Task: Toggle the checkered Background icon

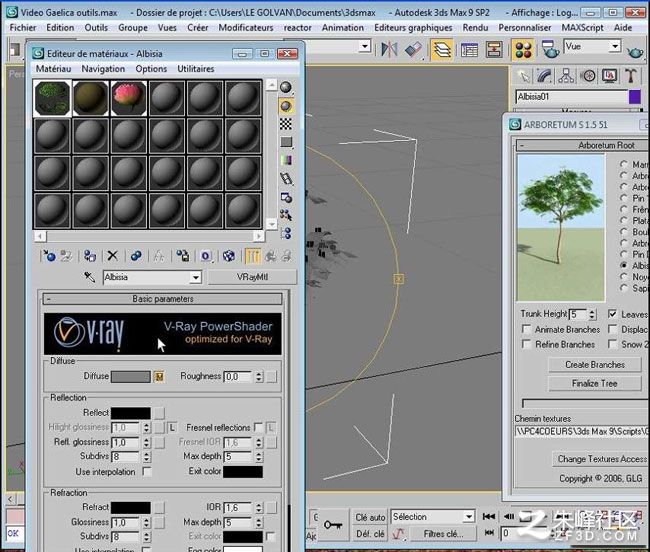Action: tap(286, 124)
